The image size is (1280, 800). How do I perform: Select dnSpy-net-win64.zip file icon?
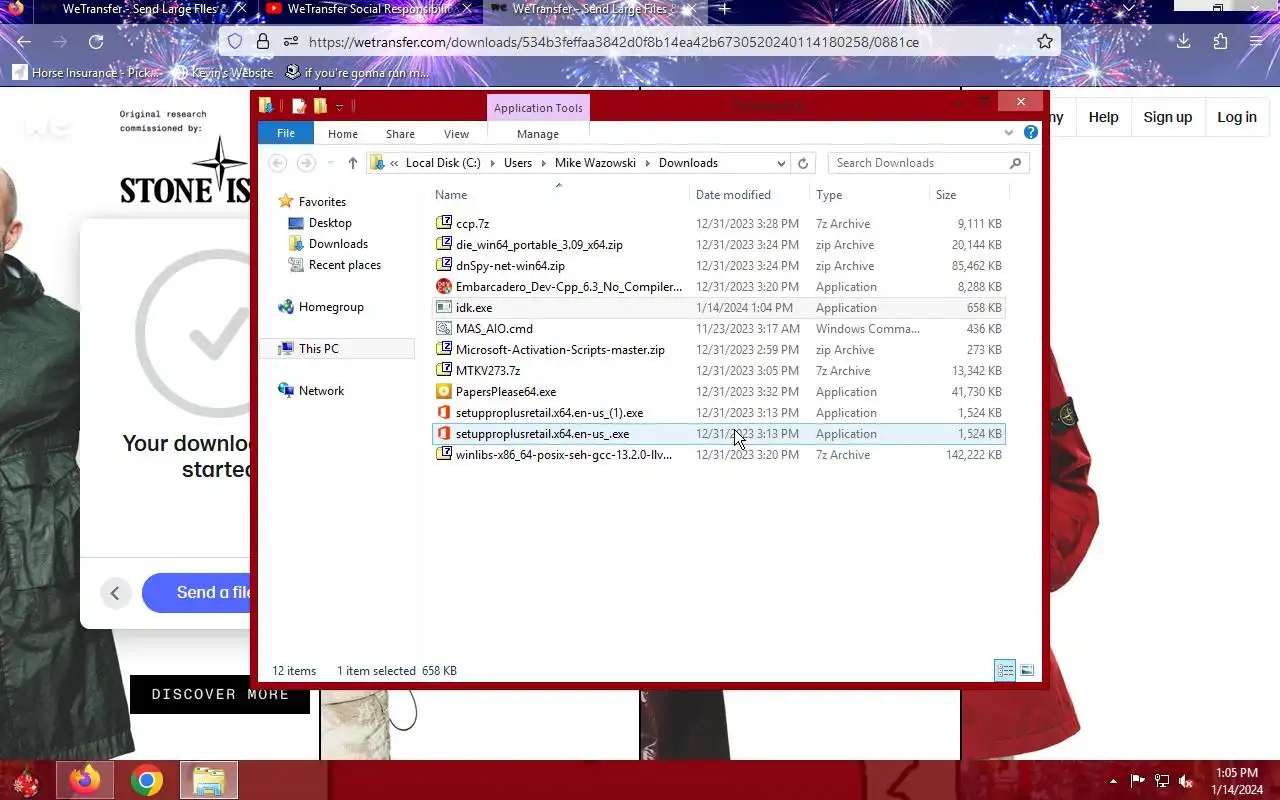(444, 265)
